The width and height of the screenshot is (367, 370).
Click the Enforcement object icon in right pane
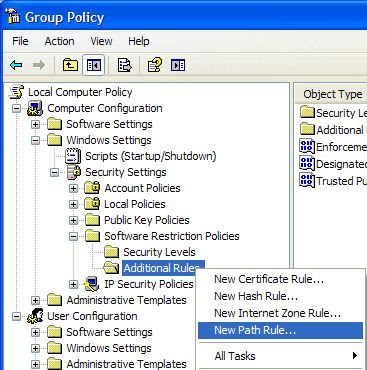point(307,146)
